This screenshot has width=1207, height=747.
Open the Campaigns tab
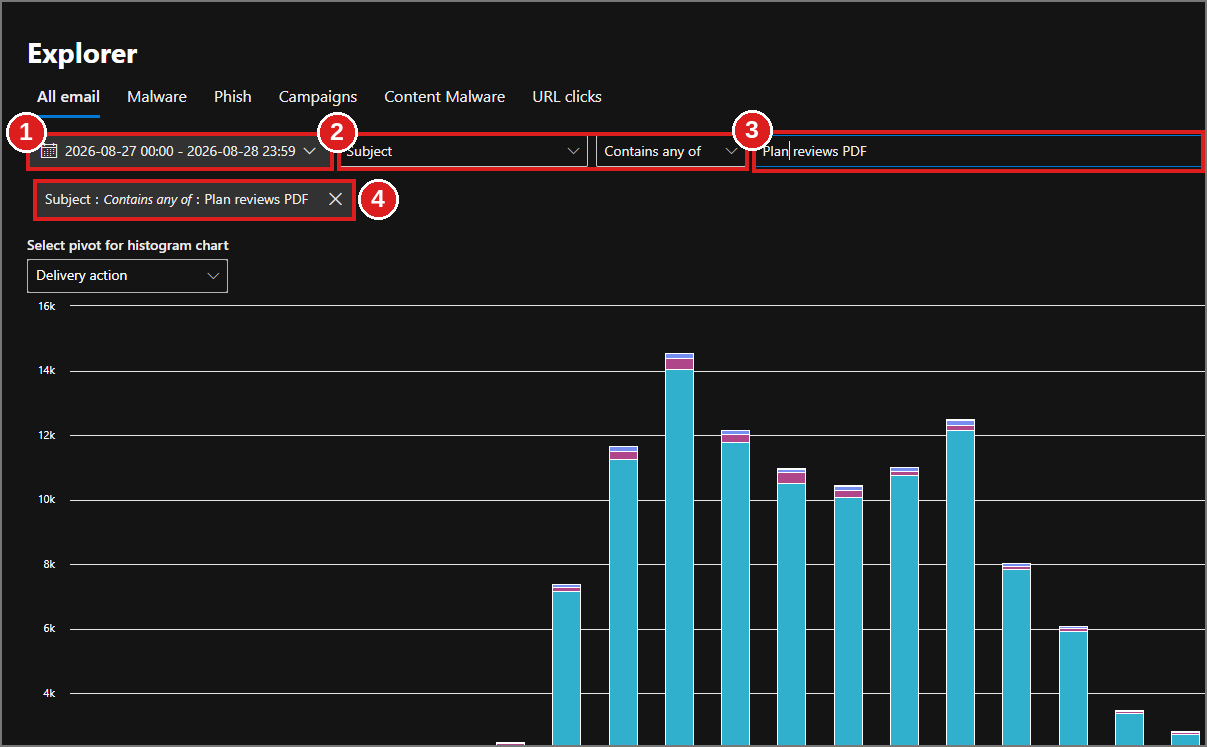[318, 97]
